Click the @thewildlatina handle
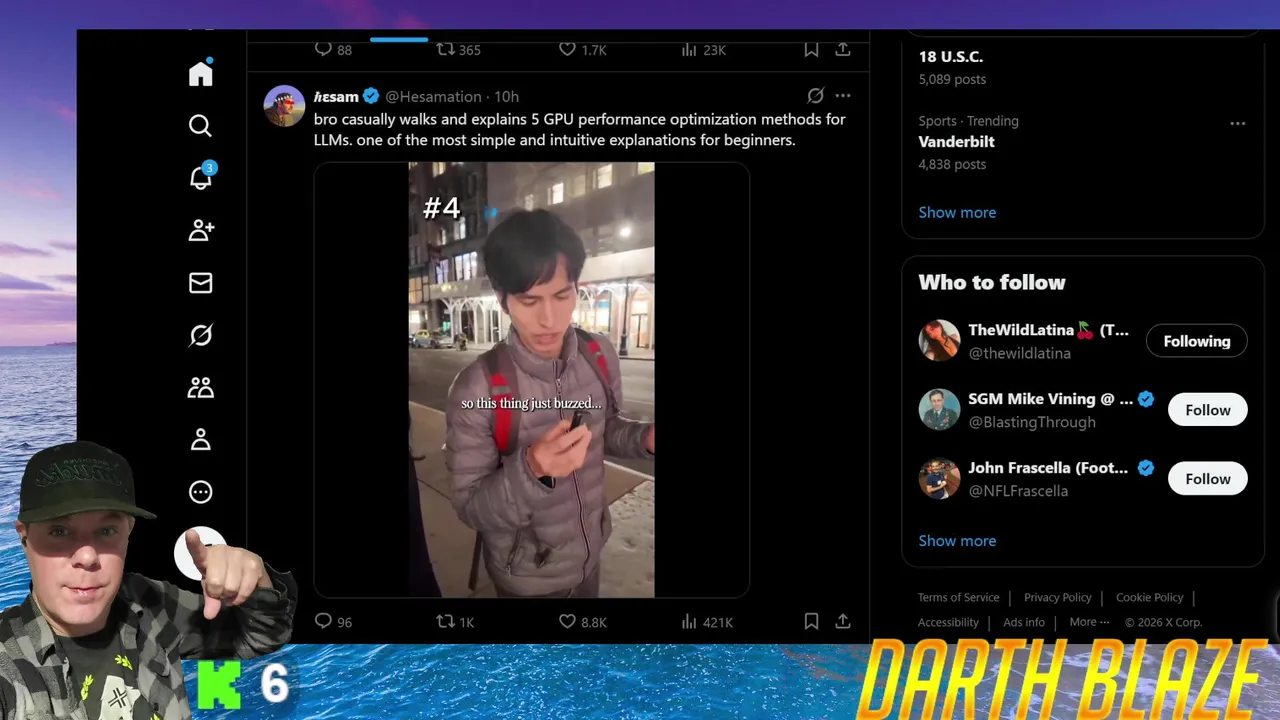 (x=1019, y=353)
